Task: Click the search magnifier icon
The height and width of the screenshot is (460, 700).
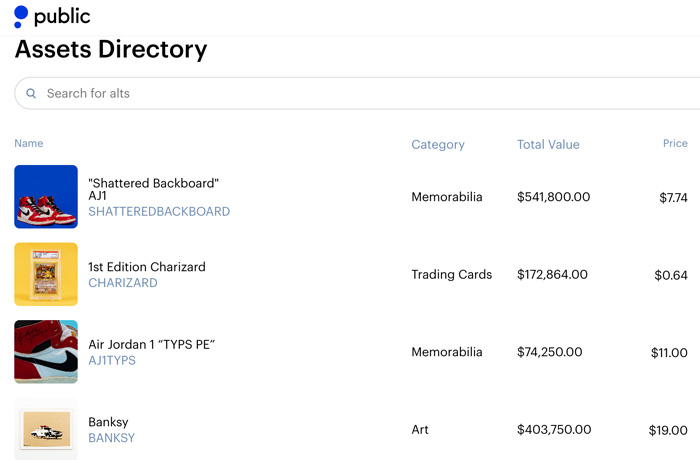Action: coord(31,93)
